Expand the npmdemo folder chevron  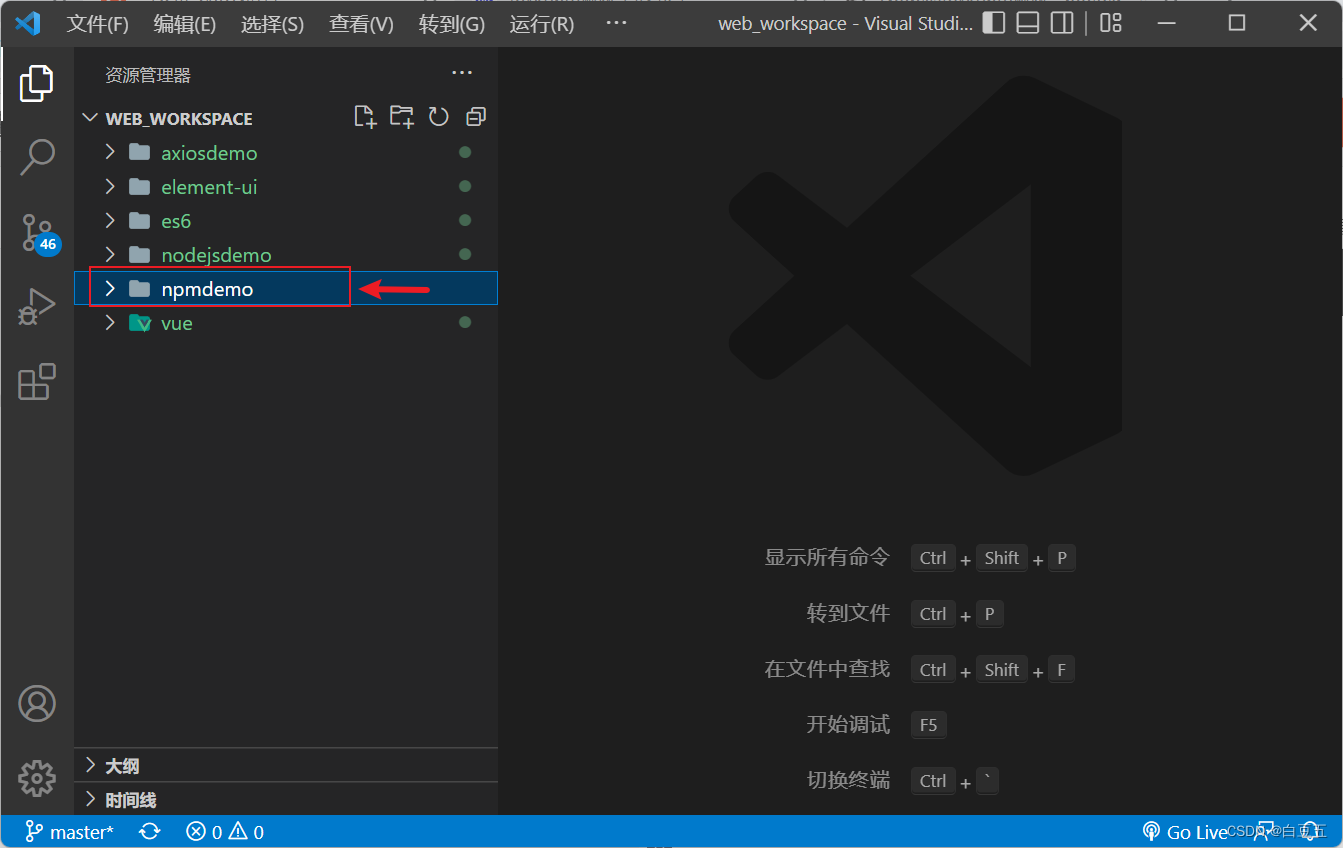click(111, 289)
